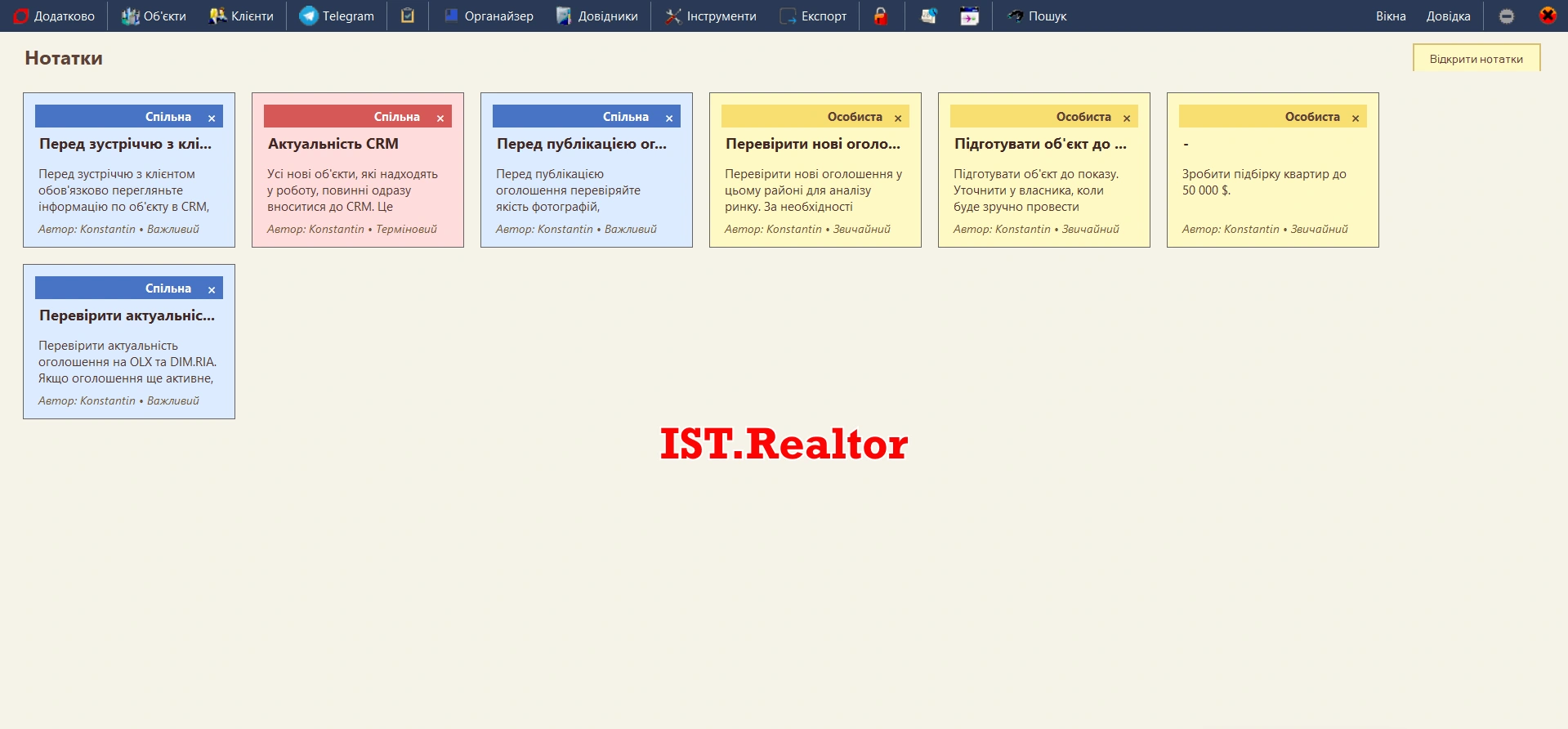Open the Вікна menu
This screenshot has height=729, width=1568.
[x=1390, y=16]
